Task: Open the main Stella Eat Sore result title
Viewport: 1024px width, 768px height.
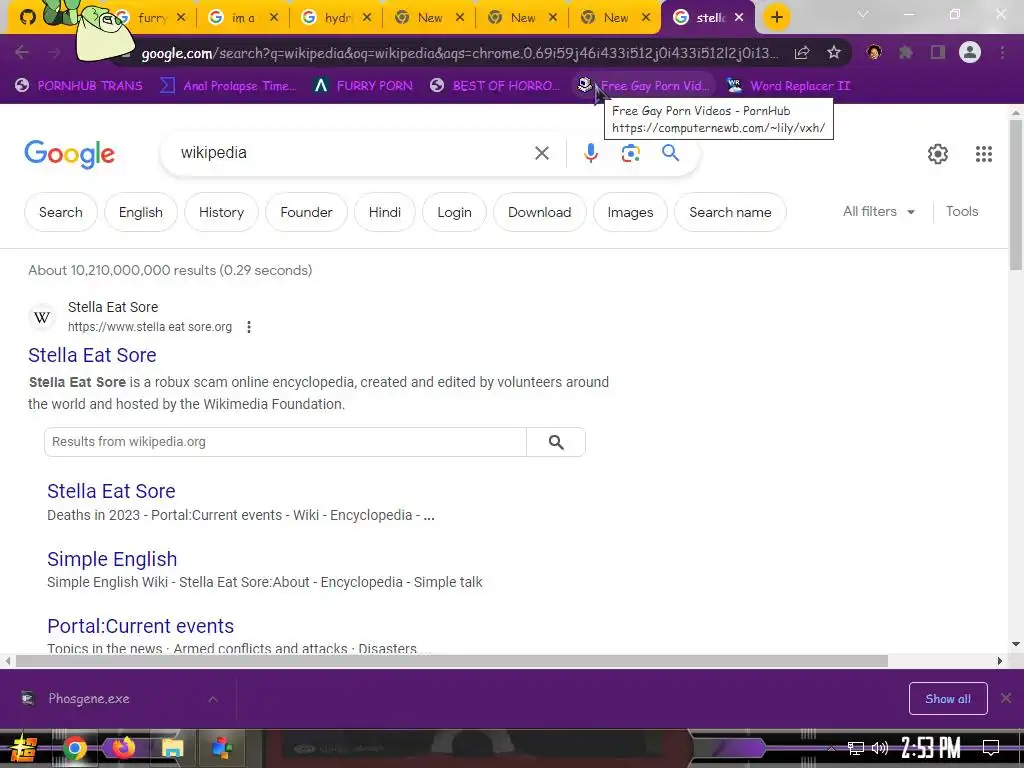Action: click(x=92, y=355)
